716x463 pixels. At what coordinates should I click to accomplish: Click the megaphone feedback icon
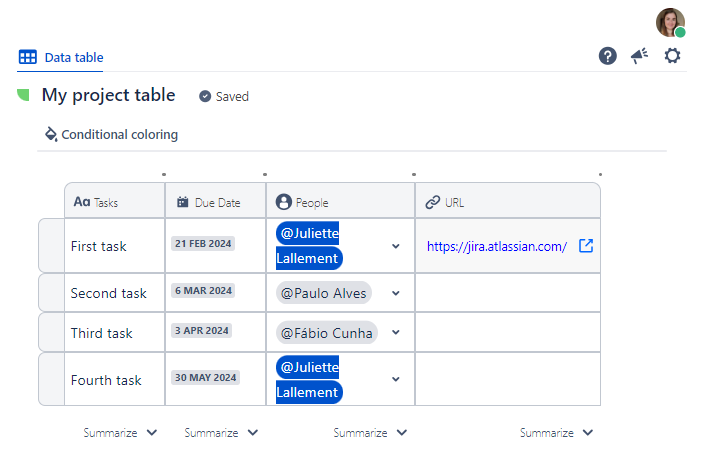pos(640,56)
